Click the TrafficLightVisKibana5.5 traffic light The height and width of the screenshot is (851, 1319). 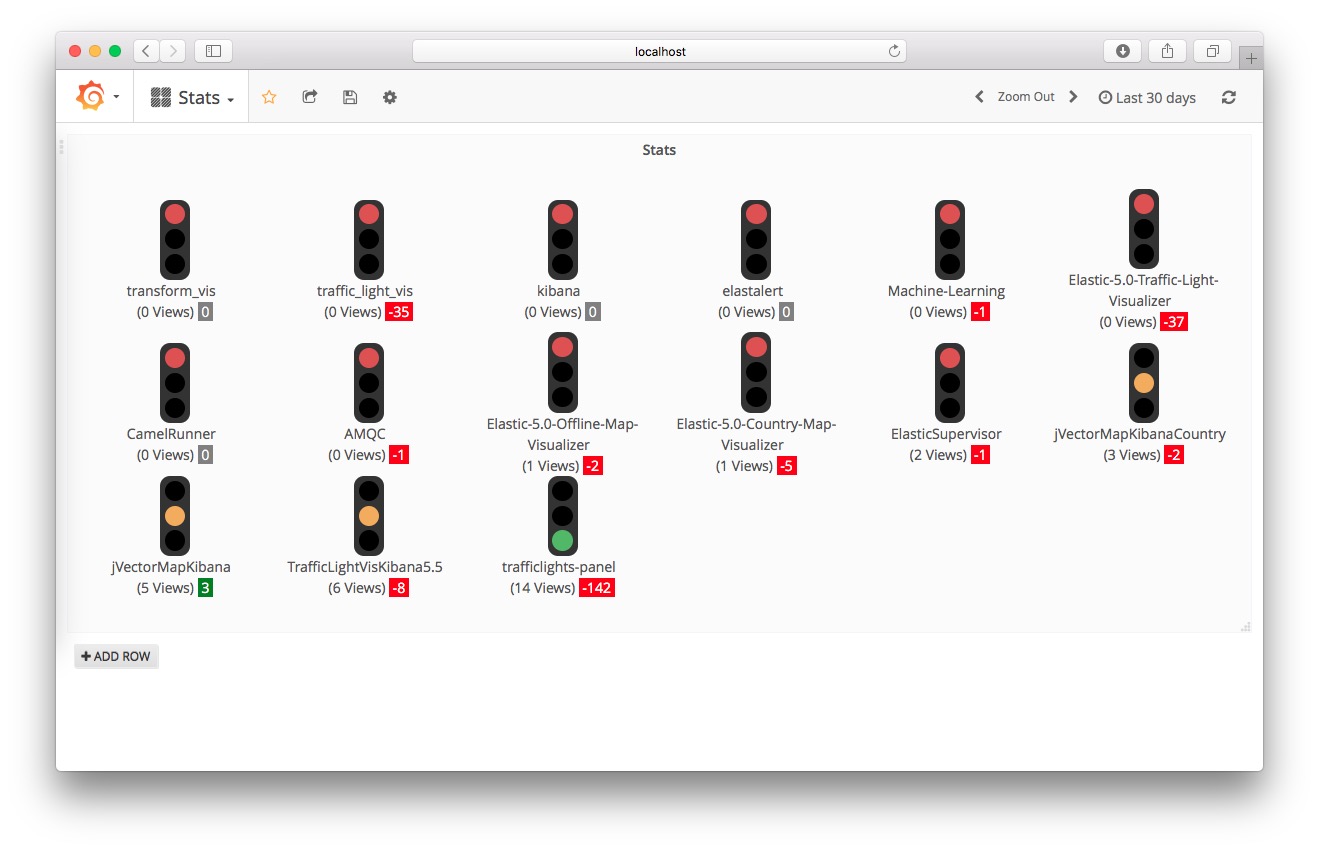(369, 515)
